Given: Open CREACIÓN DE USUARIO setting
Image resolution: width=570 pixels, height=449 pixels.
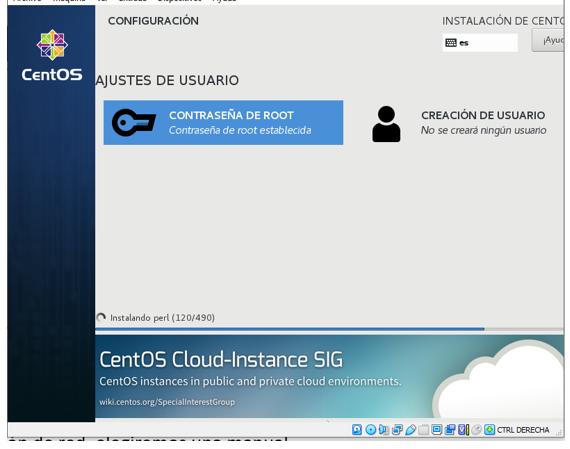Looking at the screenshot, I should [x=460, y=124].
